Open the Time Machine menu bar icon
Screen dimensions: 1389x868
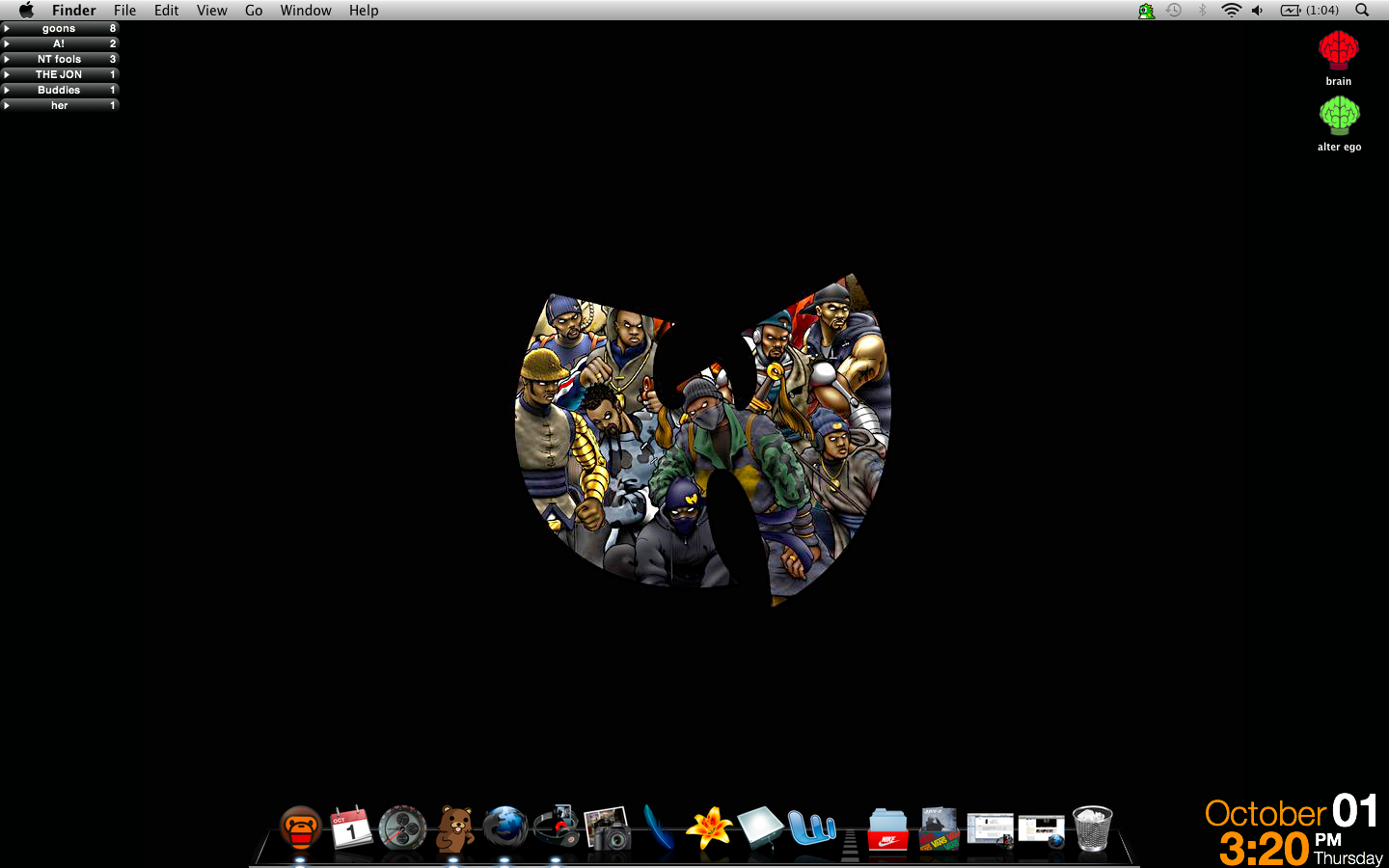click(x=1174, y=10)
